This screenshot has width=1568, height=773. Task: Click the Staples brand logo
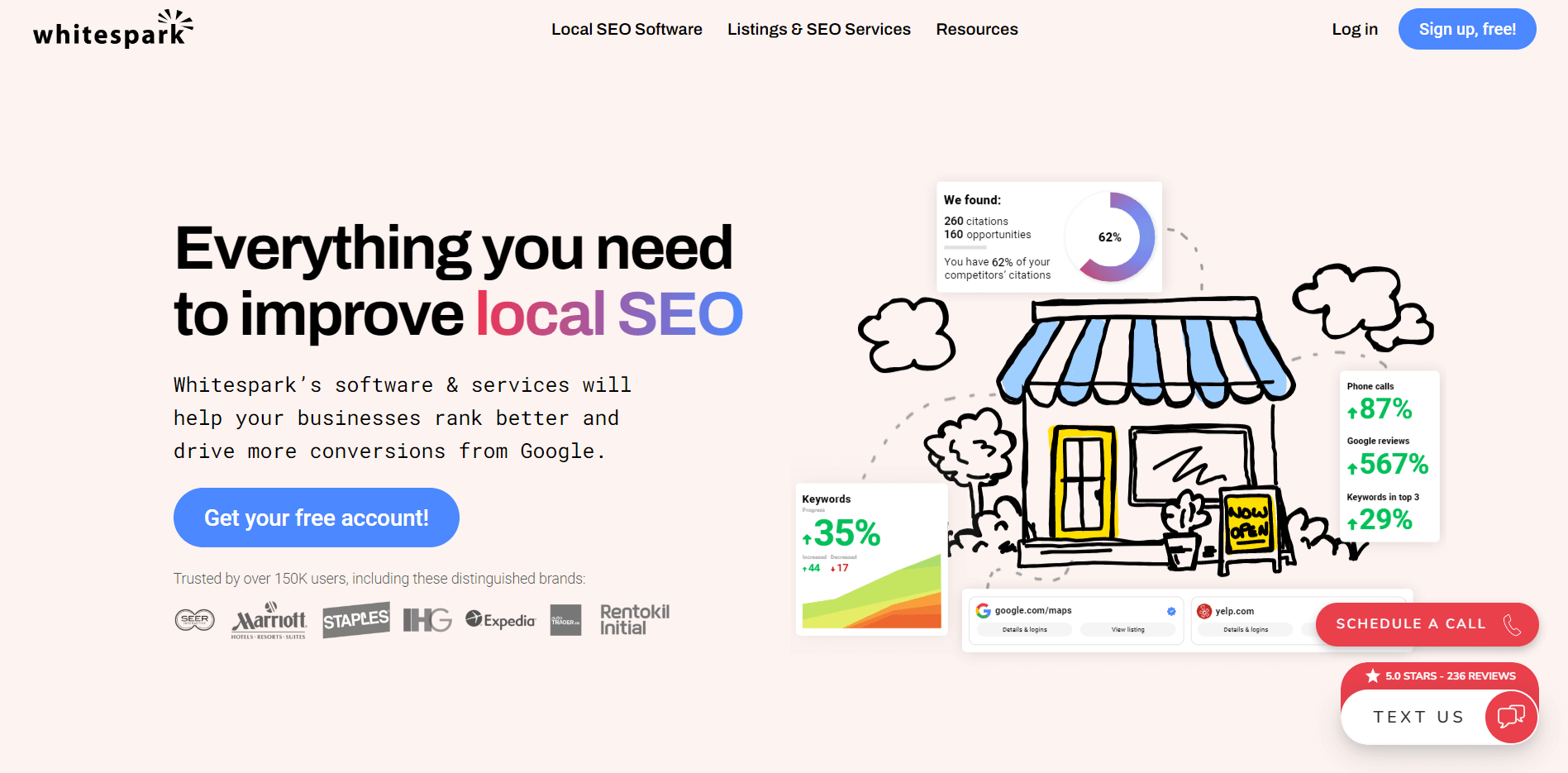point(356,620)
